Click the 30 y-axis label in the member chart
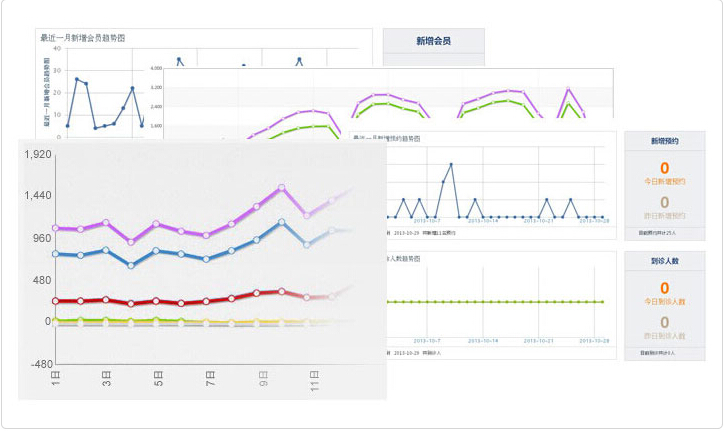The height and width of the screenshot is (432, 727). [57, 70]
